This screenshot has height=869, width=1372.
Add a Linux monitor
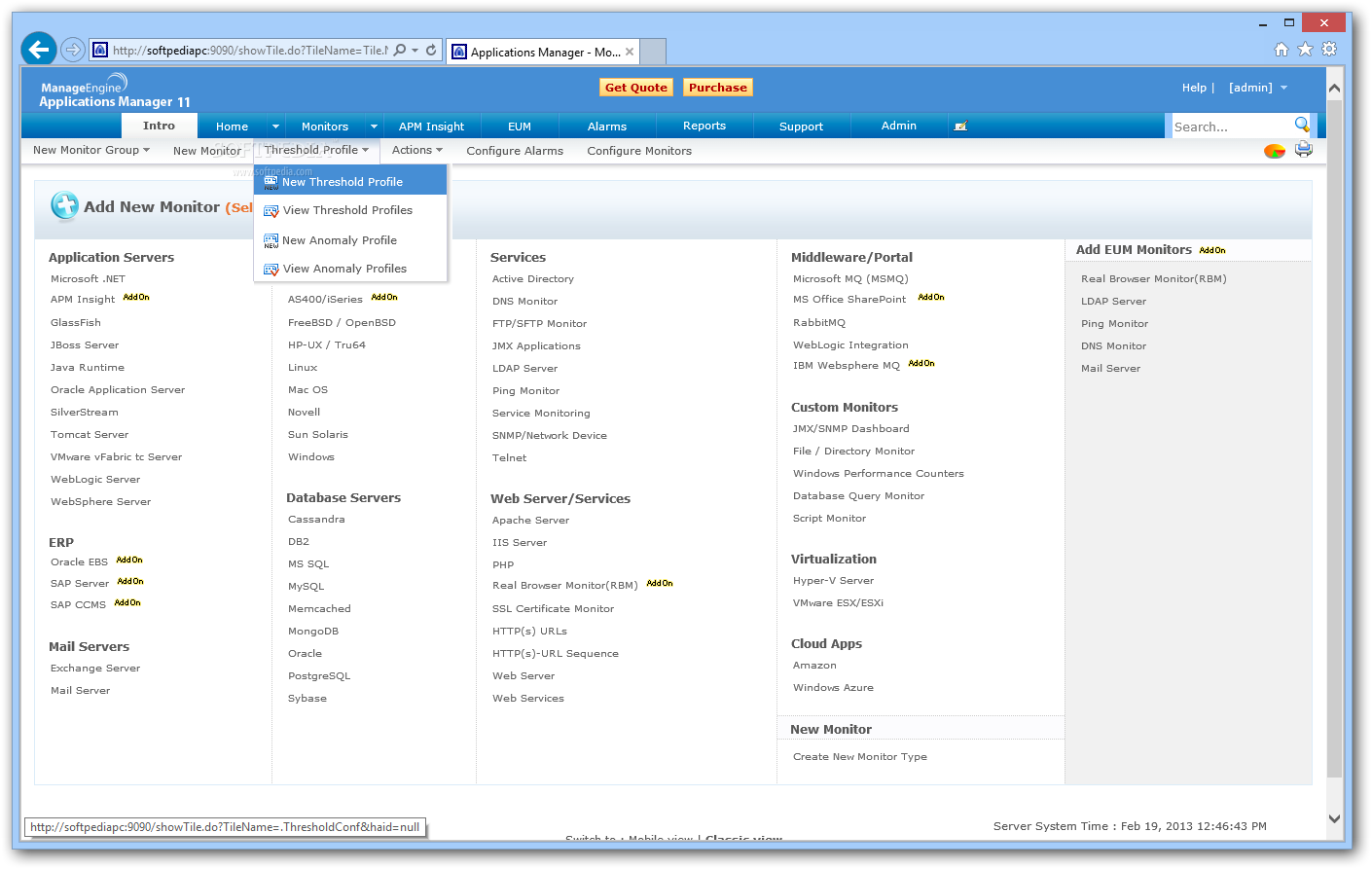(x=303, y=368)
